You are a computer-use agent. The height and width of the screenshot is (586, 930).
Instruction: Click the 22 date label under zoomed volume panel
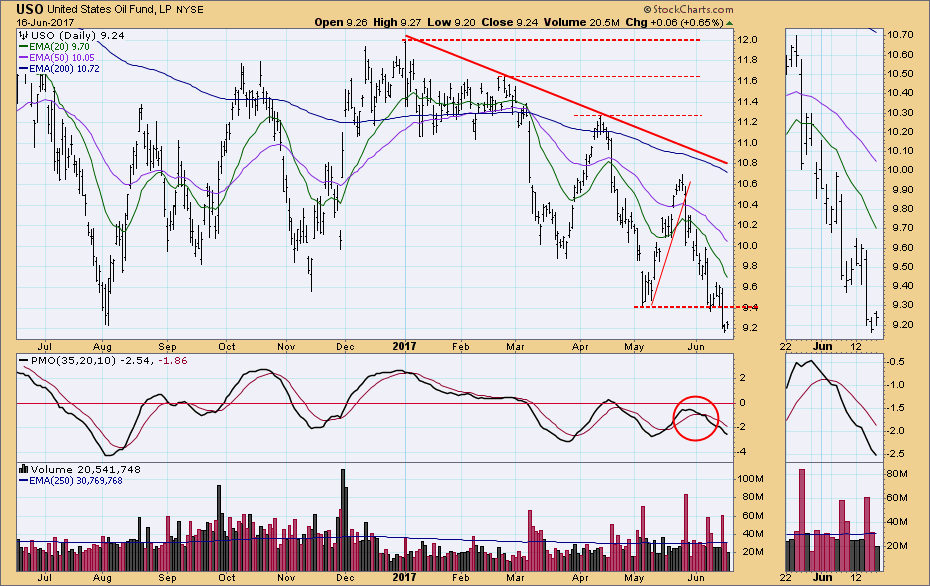pos(786,577)
